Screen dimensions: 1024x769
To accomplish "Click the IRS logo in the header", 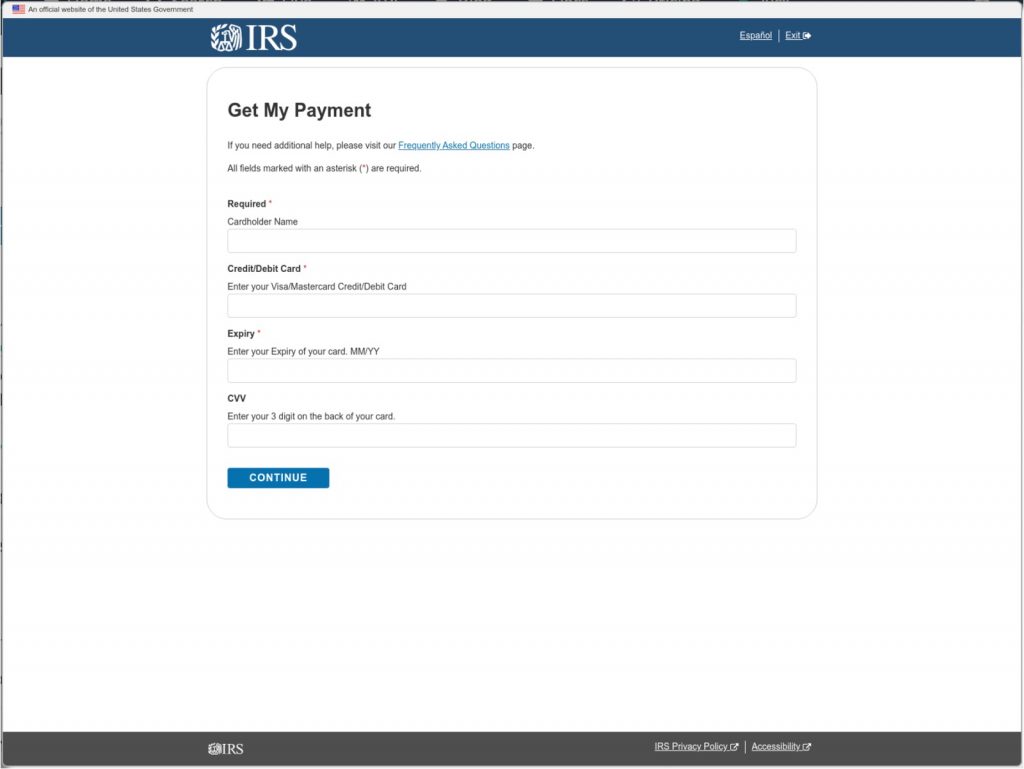I will pos(253,37).
